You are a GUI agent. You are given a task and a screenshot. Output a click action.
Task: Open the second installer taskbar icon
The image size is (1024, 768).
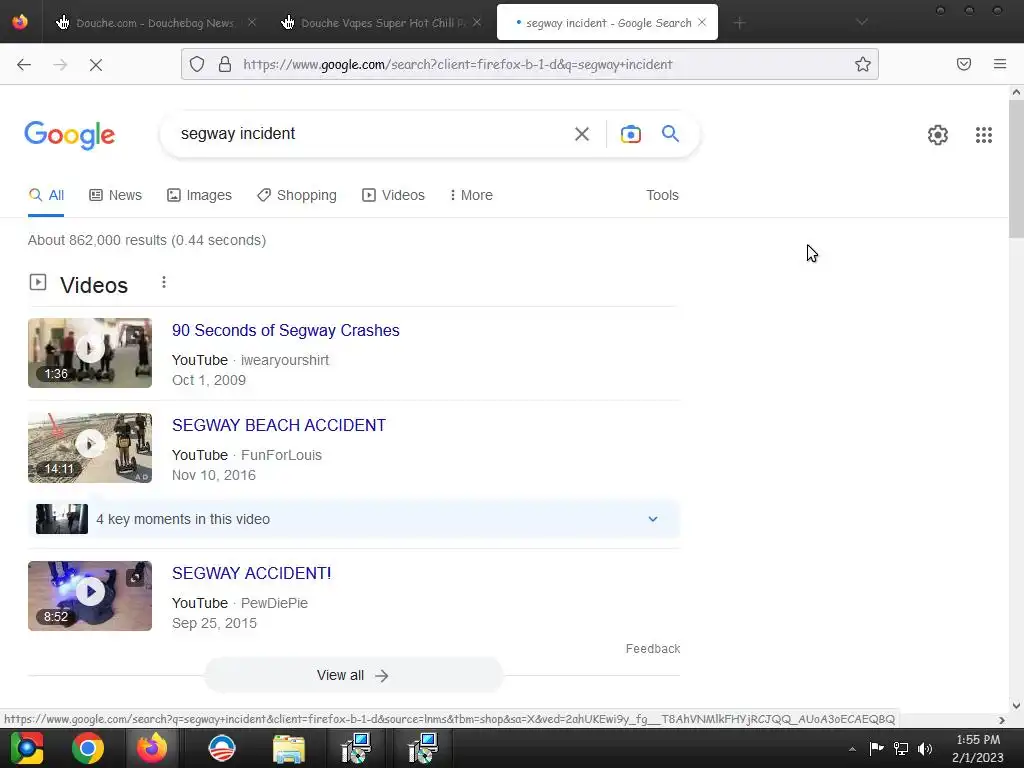click(423, 748)
